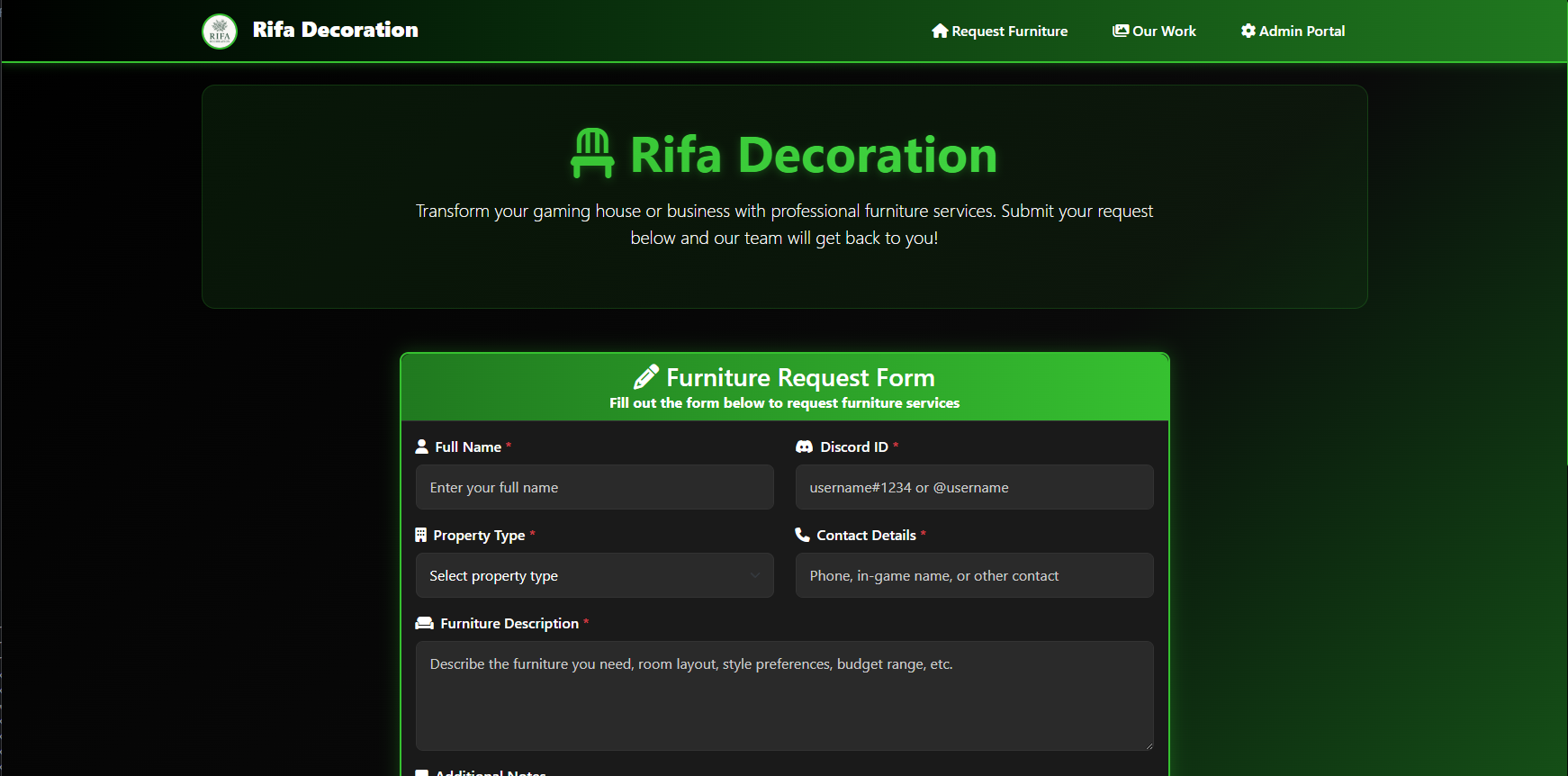Click the chair icon in hero title
Screen dimensions: 1568x776
(x=592, y=153)
